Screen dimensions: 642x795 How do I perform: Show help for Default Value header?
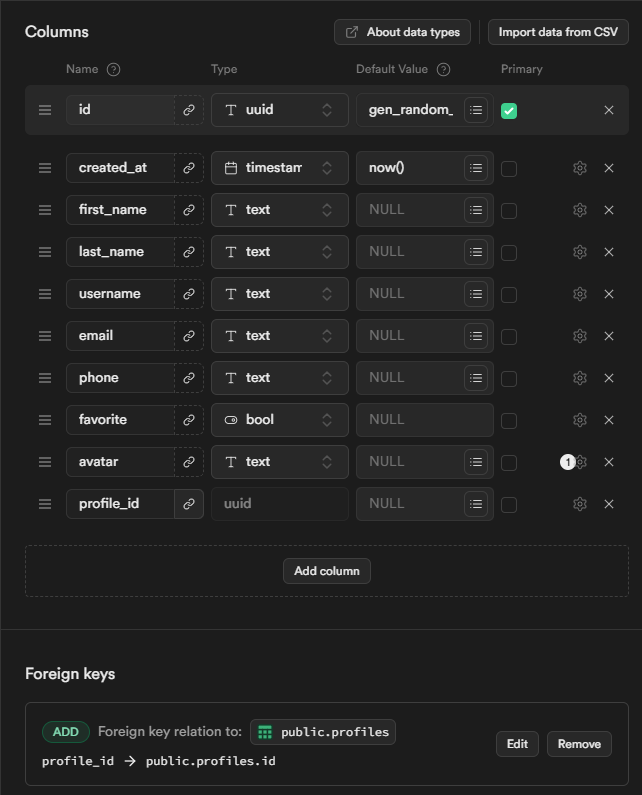(x=443, y=69)
